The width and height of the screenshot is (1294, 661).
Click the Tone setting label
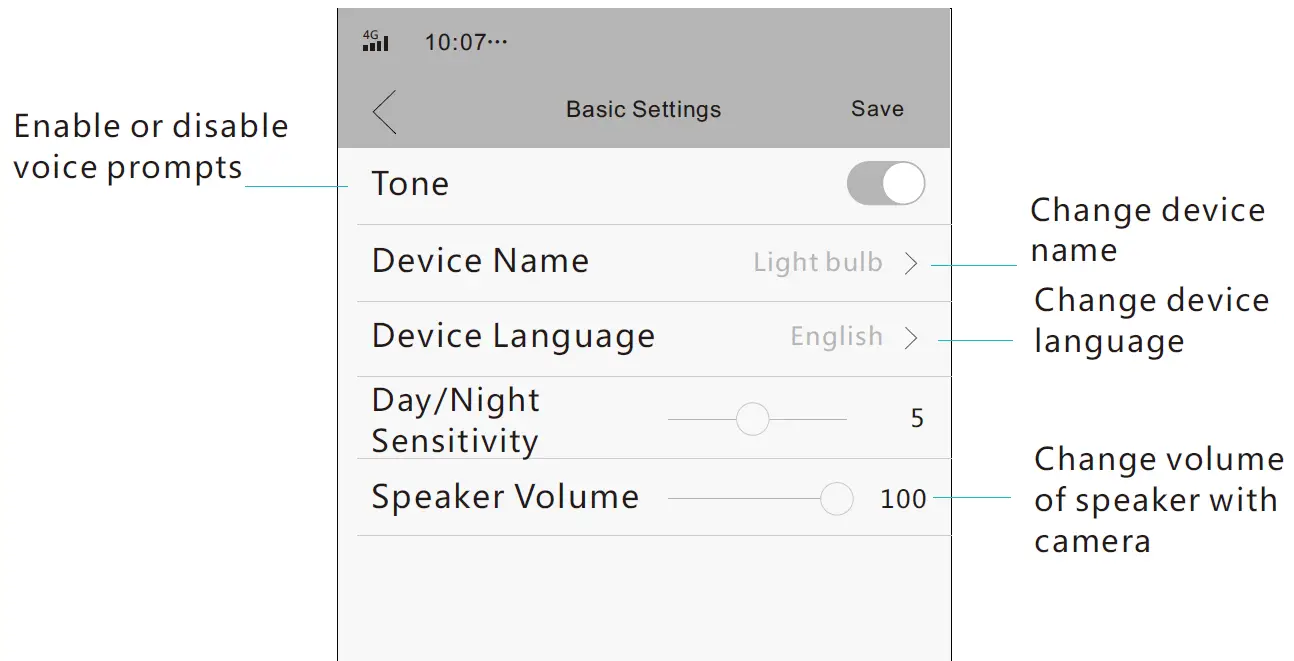pyautogui.click(x=410, y=184)
